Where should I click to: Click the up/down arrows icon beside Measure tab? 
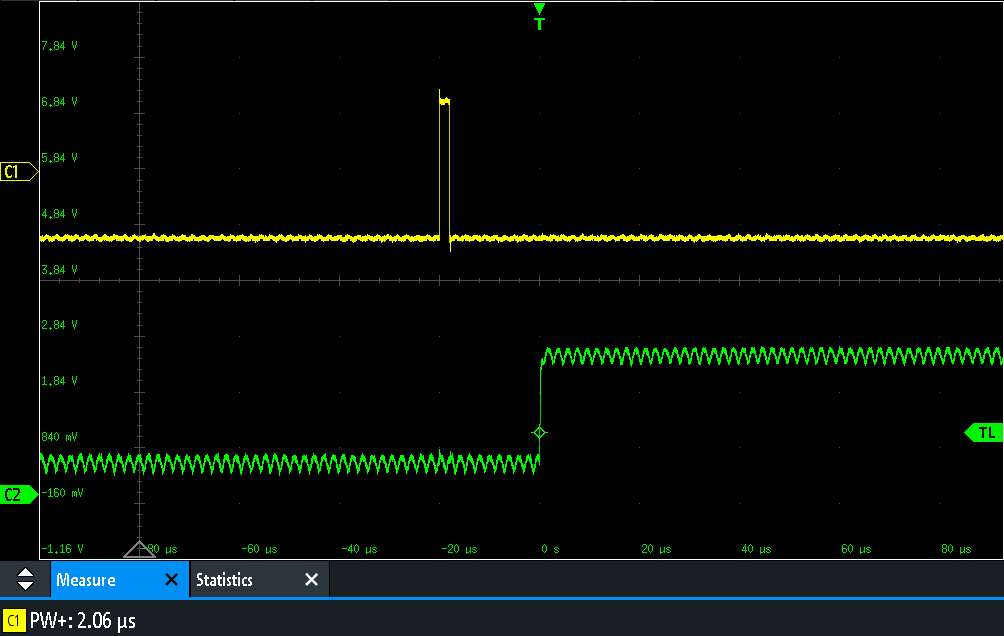(x=24, y=579)
